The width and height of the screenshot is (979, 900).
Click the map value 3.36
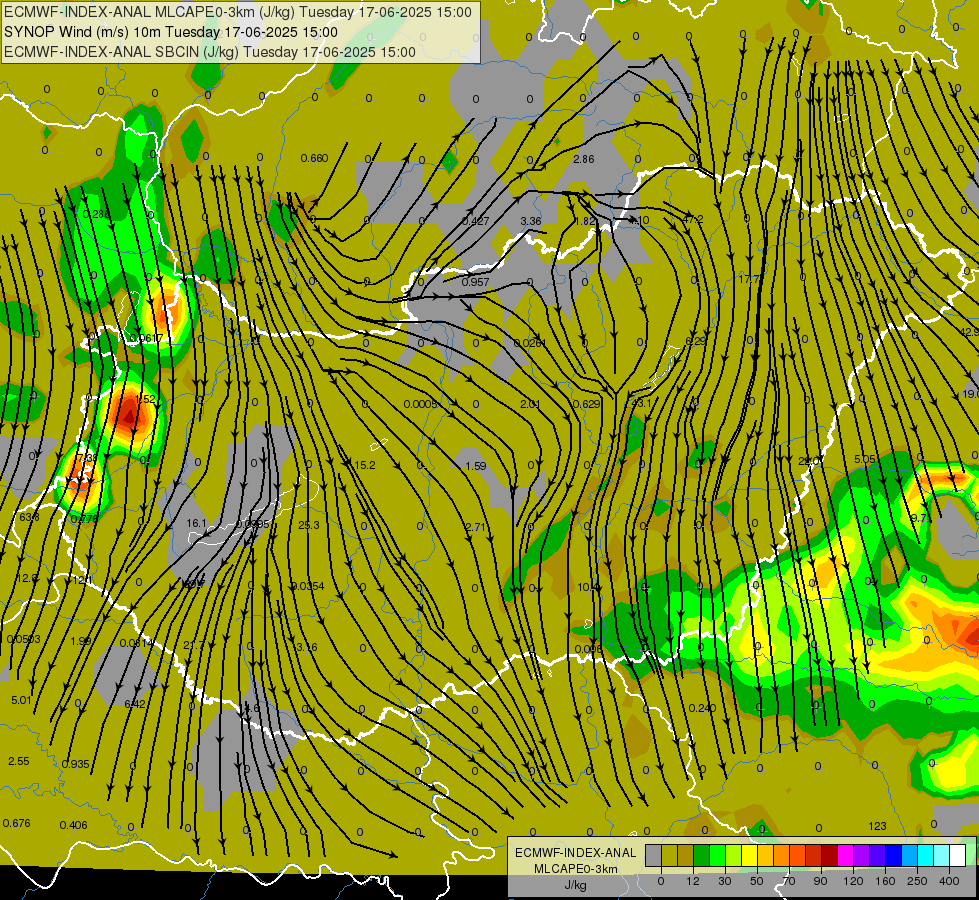coord(531,221)
